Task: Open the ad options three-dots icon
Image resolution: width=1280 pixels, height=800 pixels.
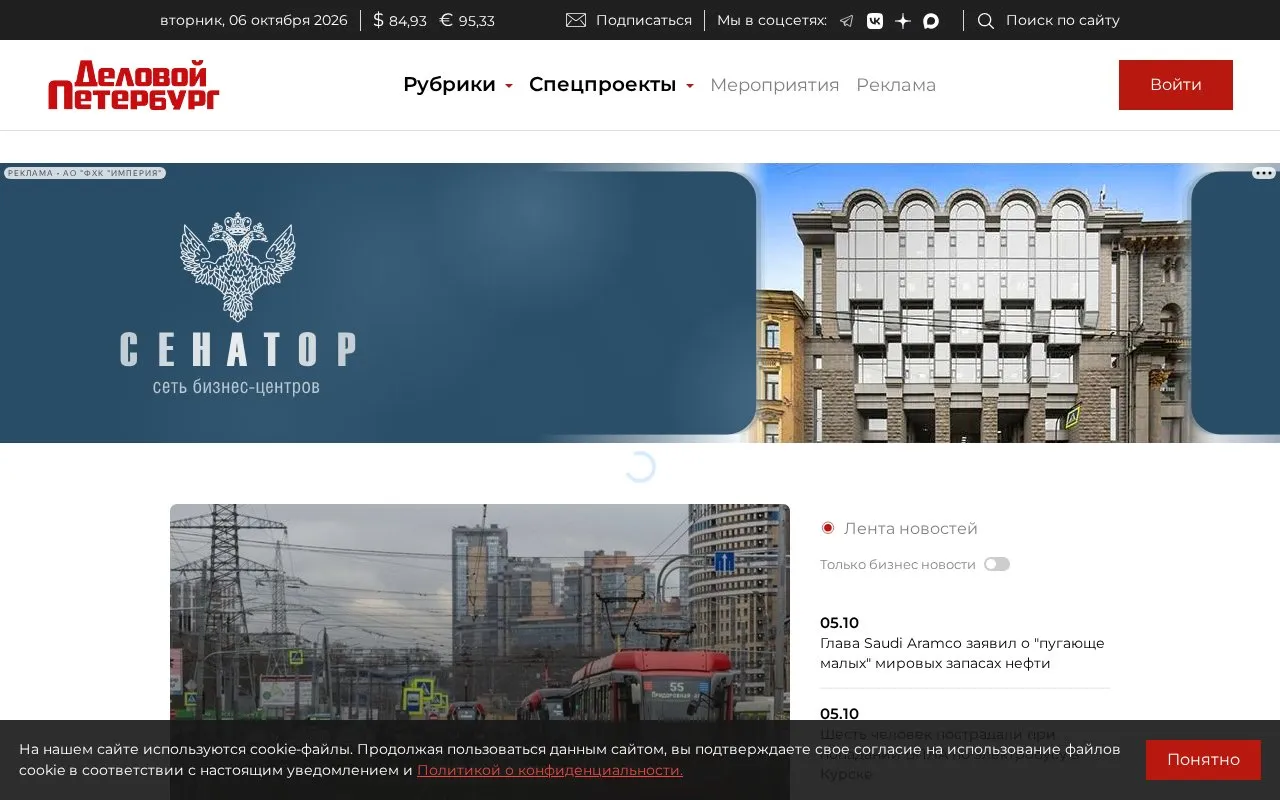Action: (x=1264, y=173)
